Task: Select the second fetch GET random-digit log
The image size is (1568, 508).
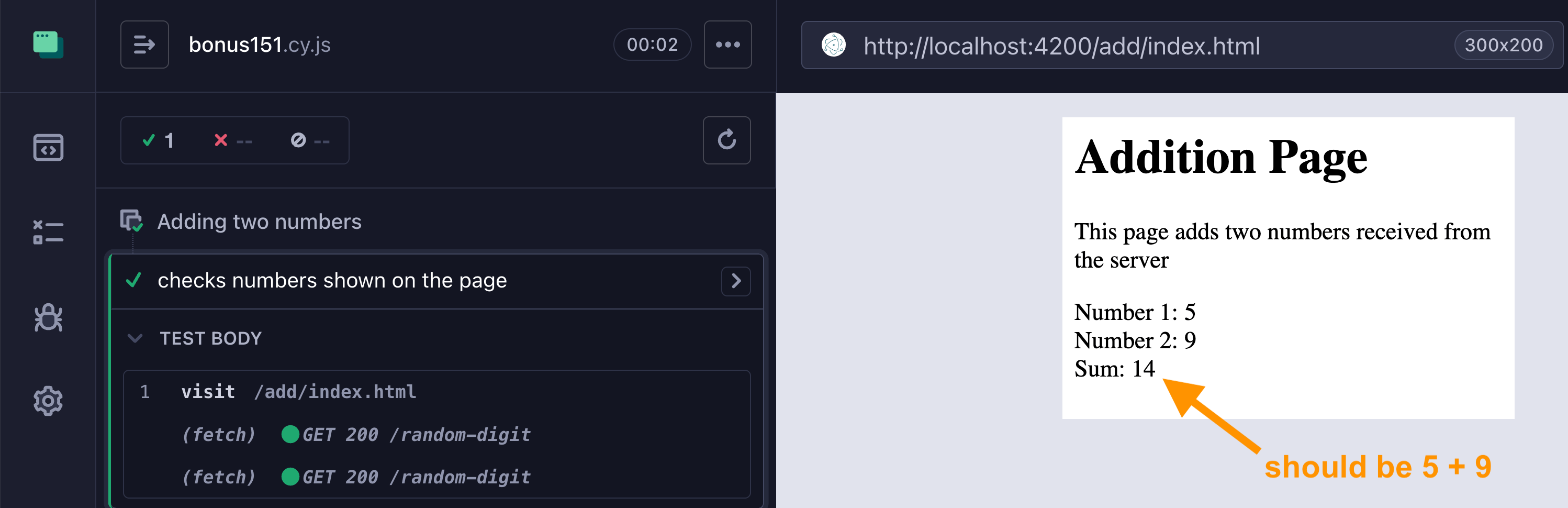Action: (x=355, y=477)
